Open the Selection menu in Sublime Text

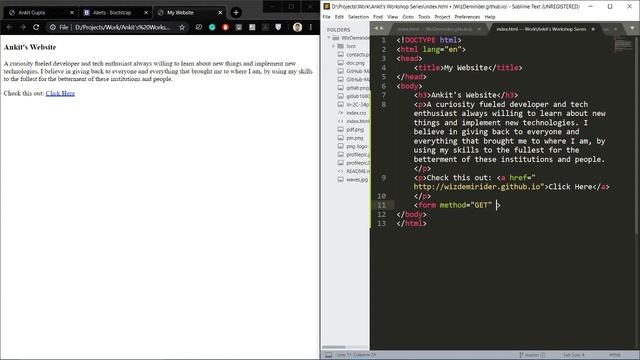358,17
